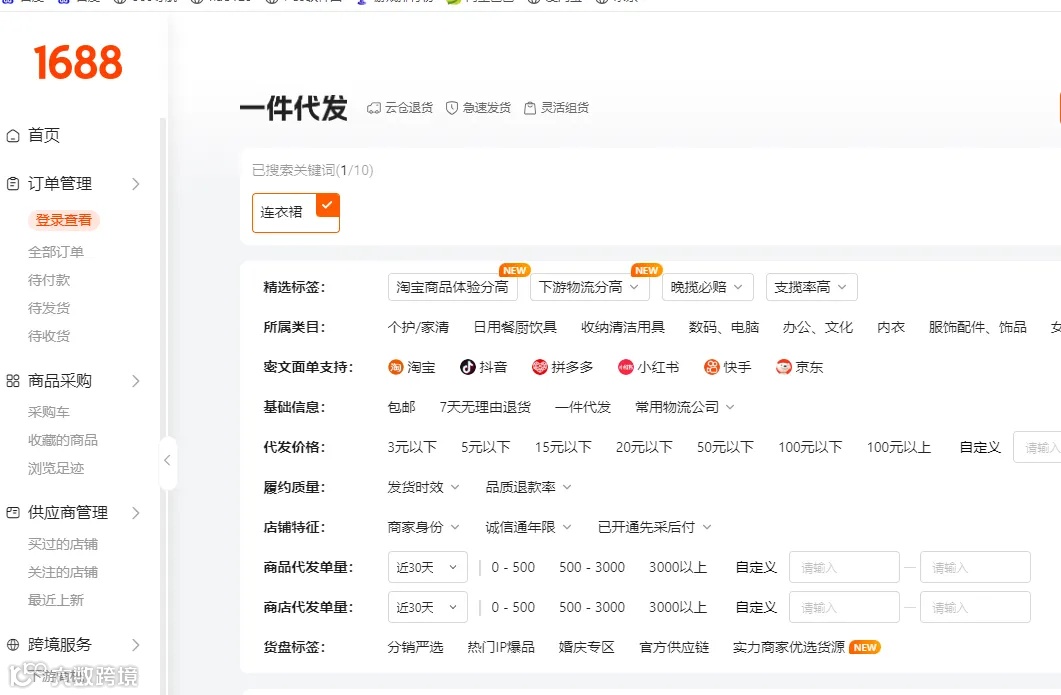Expand the 跨境服务 chevron
The image size is (1061, 695).
135,645
